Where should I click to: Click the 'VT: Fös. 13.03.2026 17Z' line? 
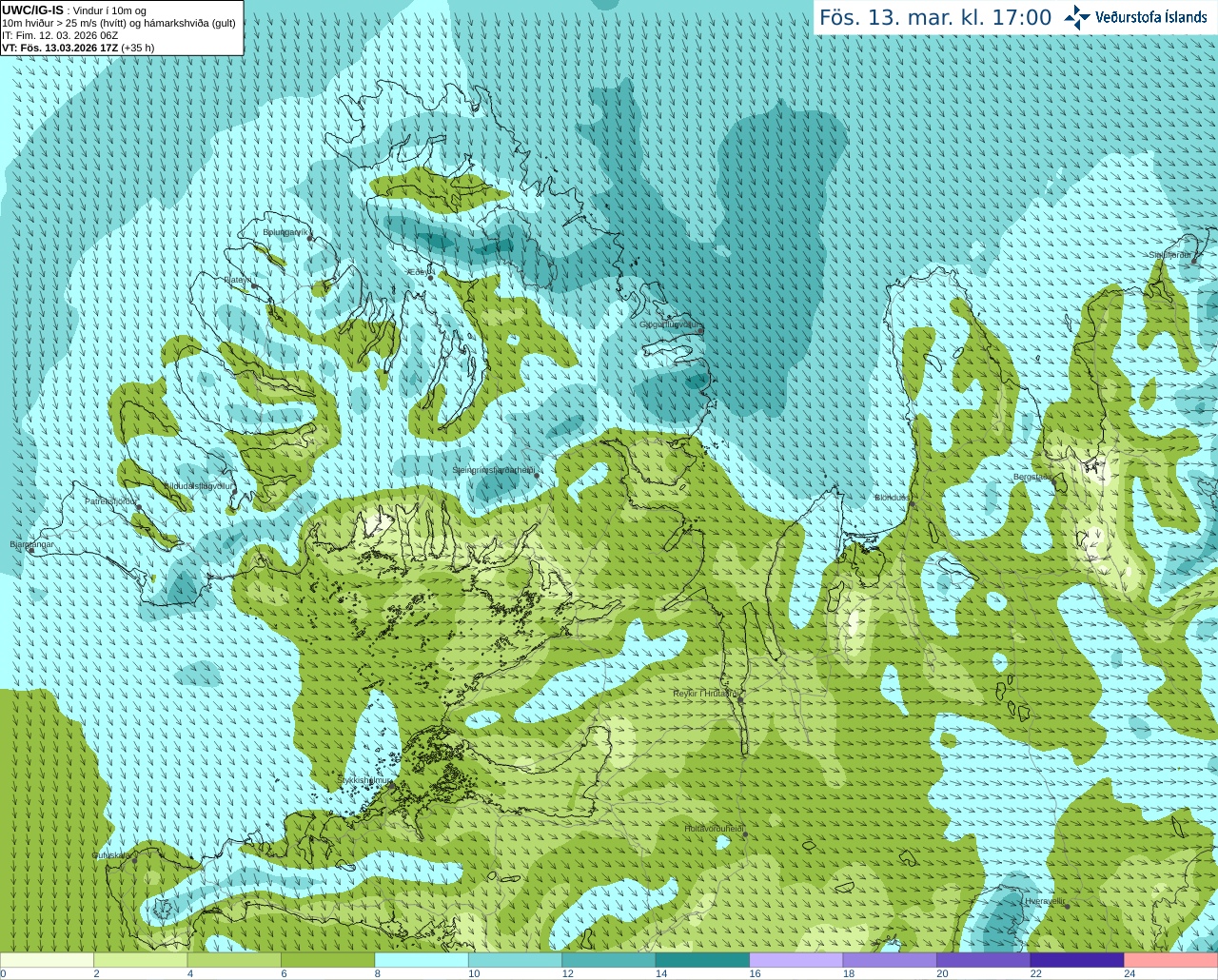point(60,48)
